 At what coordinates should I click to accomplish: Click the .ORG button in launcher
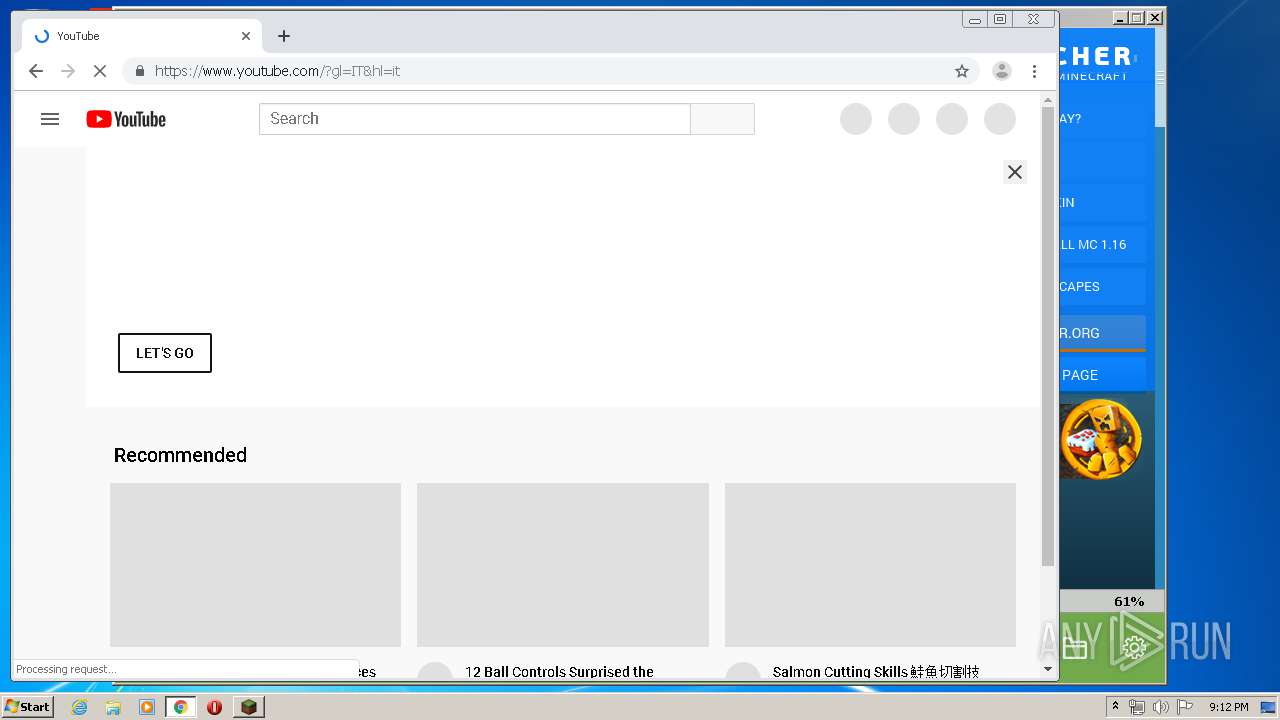[1102, 333]
